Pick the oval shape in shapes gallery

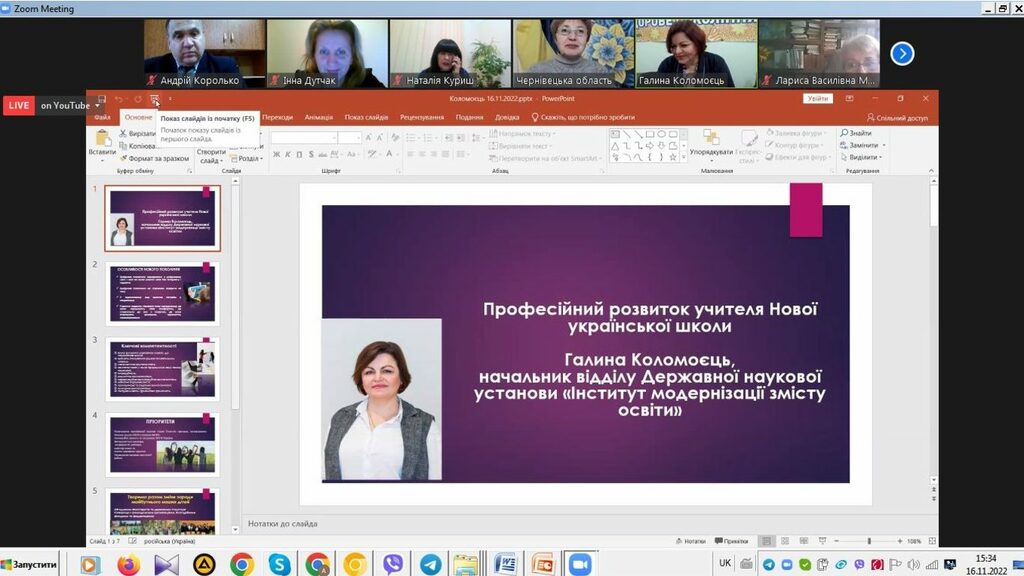(x=659, y=134)
